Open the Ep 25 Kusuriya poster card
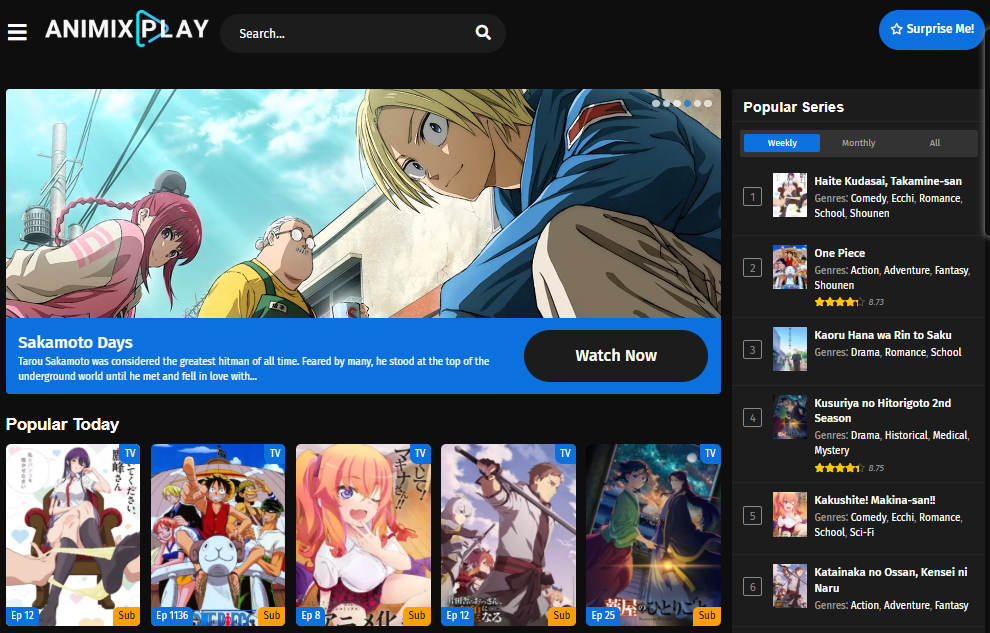 653,535
